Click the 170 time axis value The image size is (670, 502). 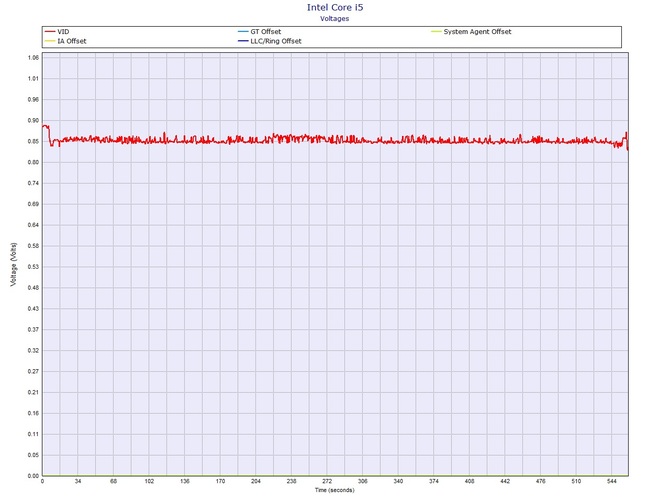click(220, 481)
